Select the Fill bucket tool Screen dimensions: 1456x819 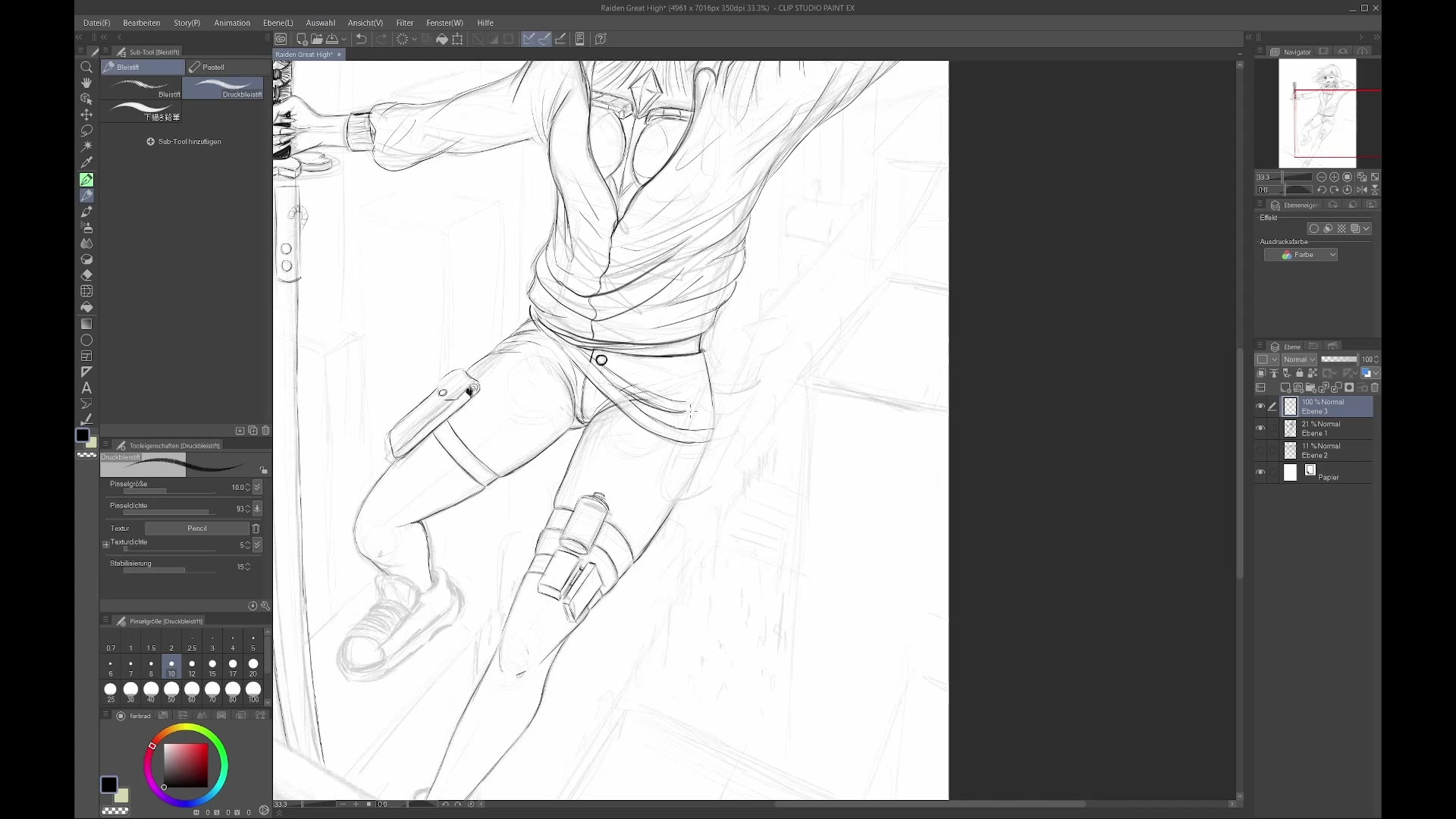(86, 307)
